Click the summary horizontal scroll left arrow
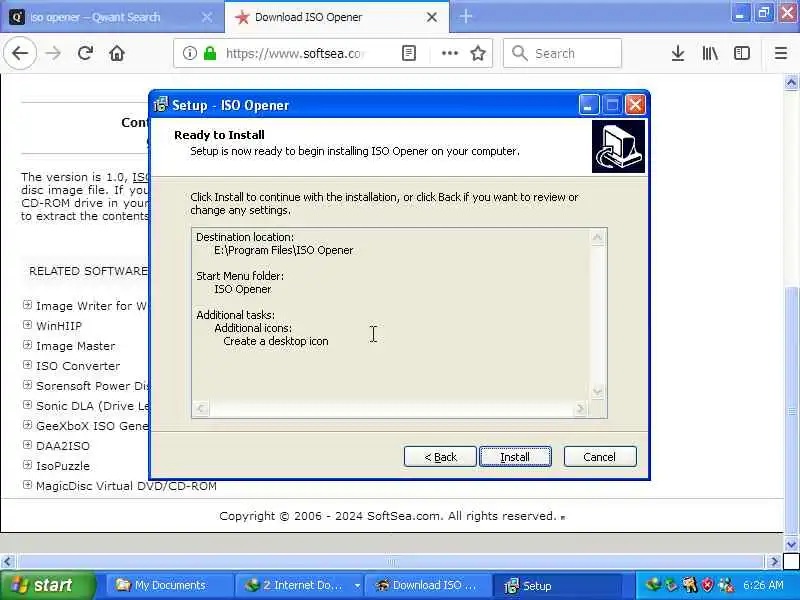The width and height of the screenshot is (800, 600). click(201, 408)
